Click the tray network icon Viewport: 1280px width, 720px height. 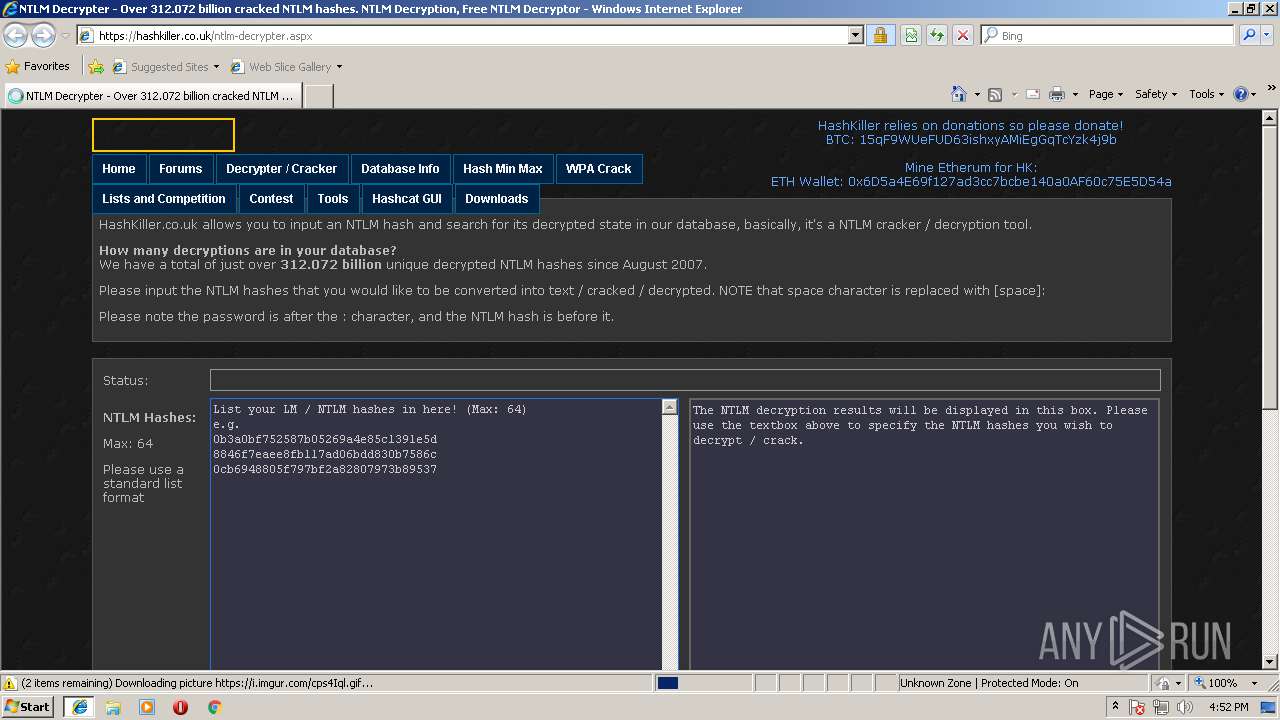point(1160,707)
